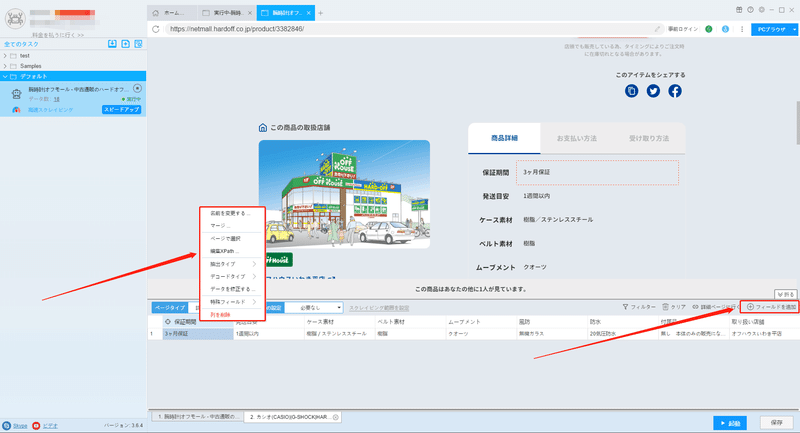
Task: Switch to the 実行中 tab
Action: (225, 13)
